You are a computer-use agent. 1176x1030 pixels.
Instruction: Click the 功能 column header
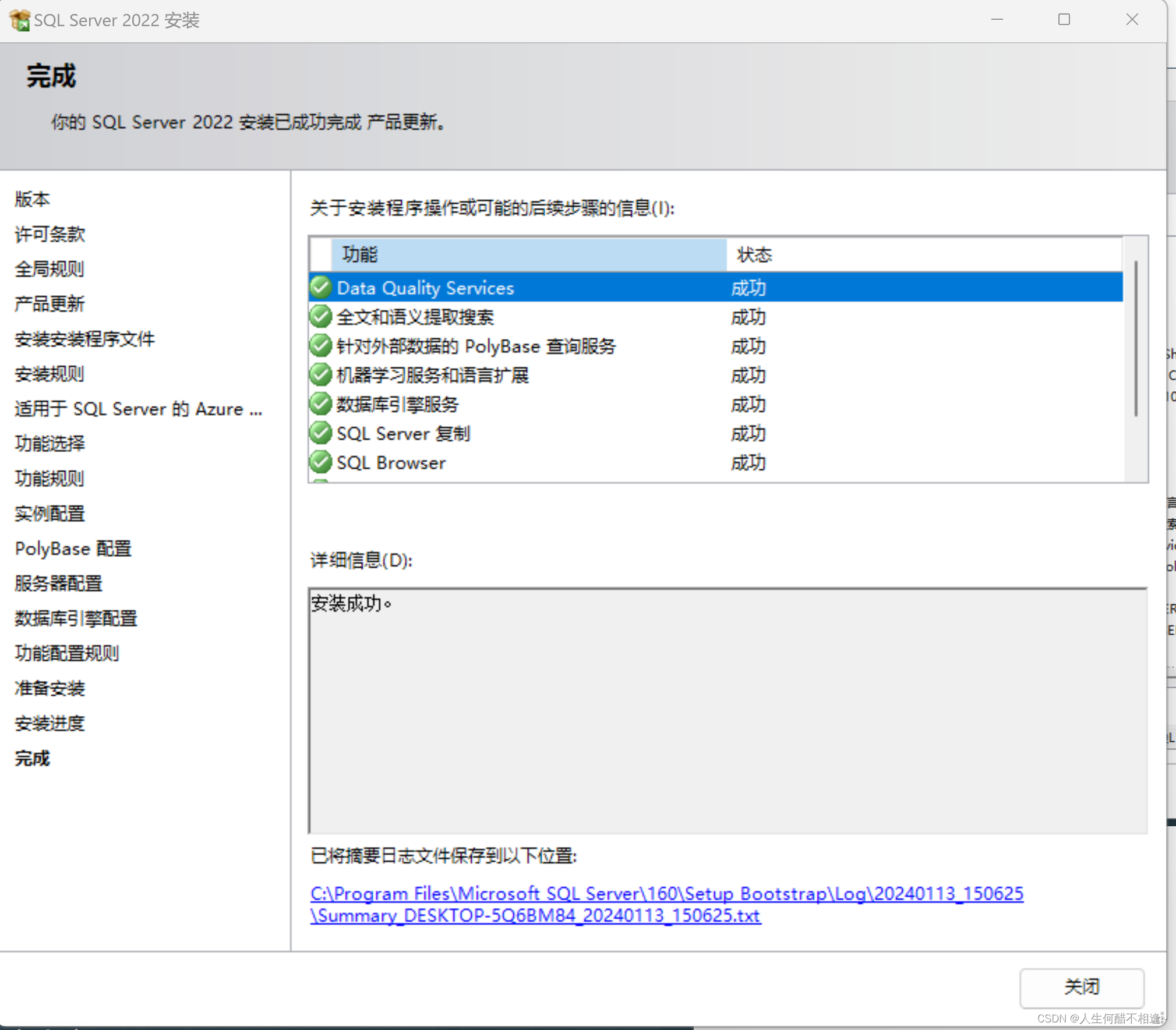(x=529, y=254)
